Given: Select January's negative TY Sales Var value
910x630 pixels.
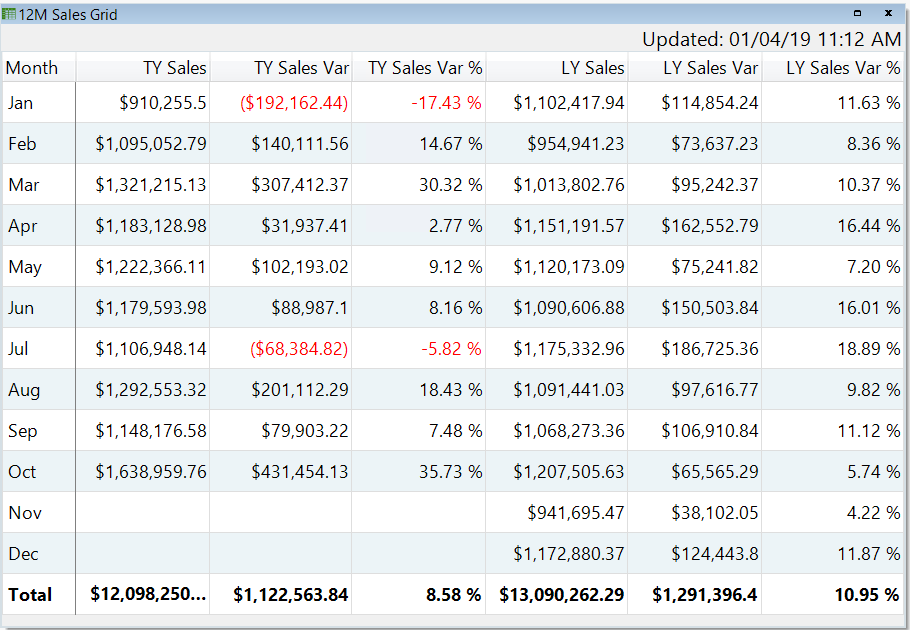Looking at the screenshot, I should coord(288,102).
